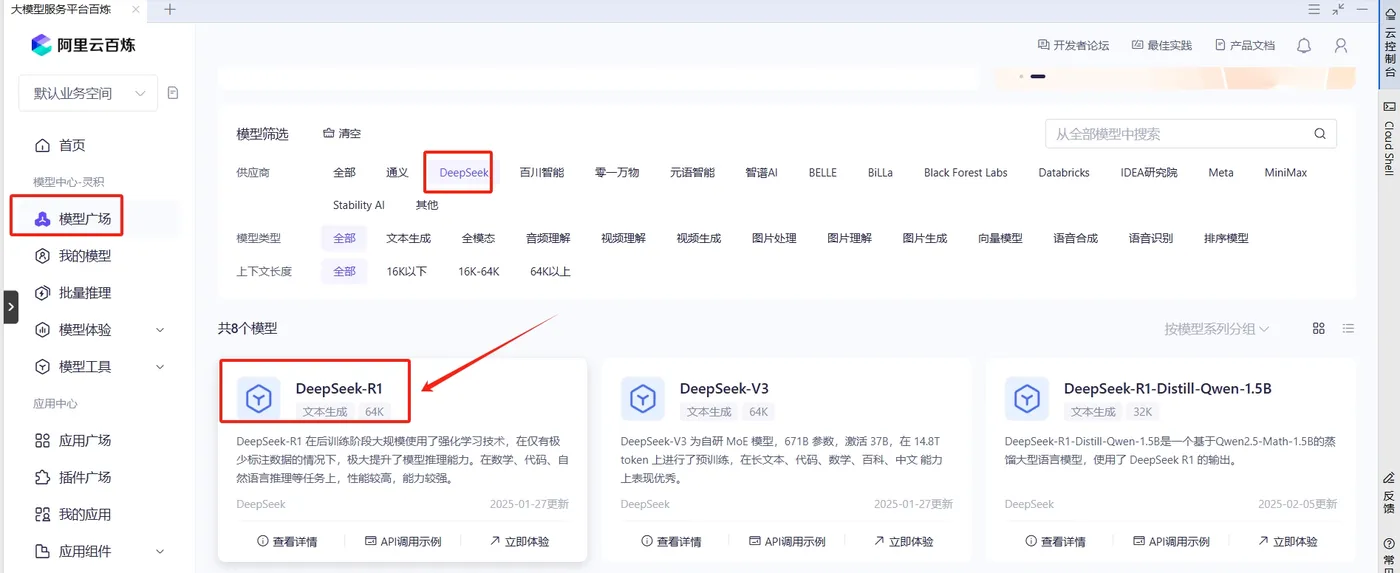
Task: Select 16K-64K context length filter
Action: point(479,271)
